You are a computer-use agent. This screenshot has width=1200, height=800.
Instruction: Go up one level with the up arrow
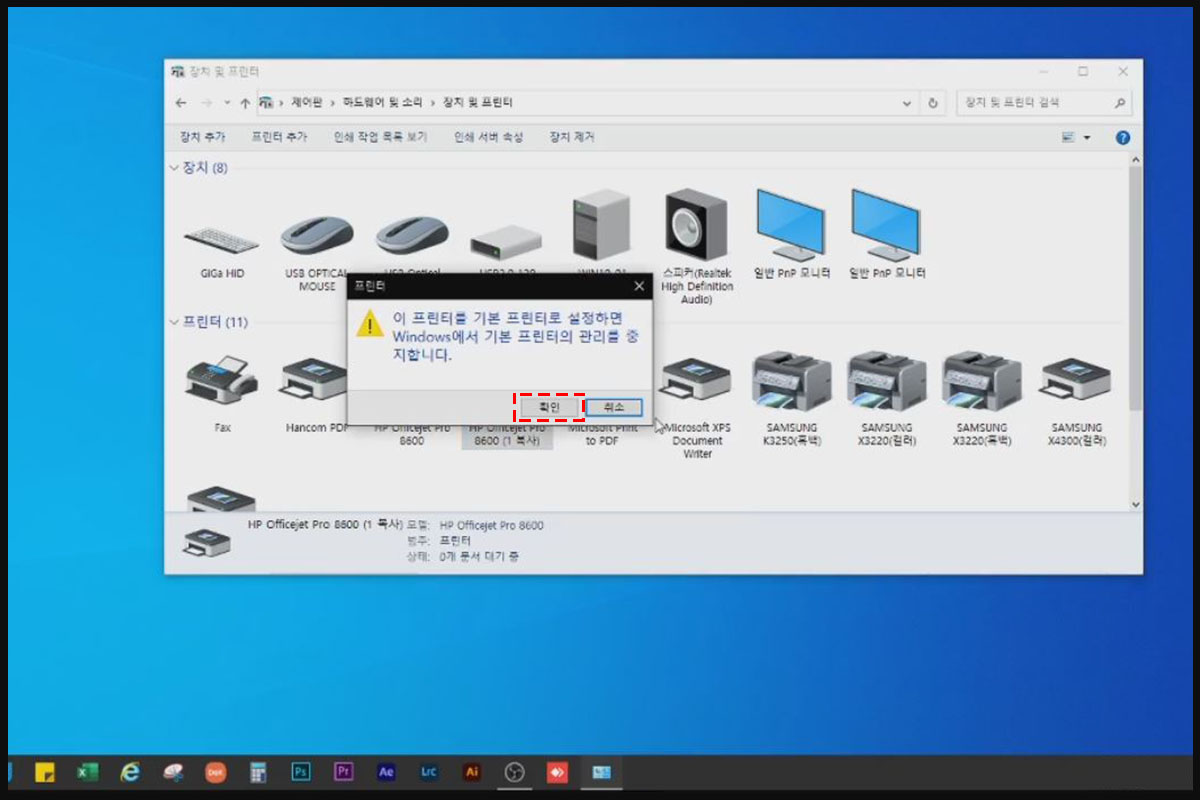tap(245, 102)
